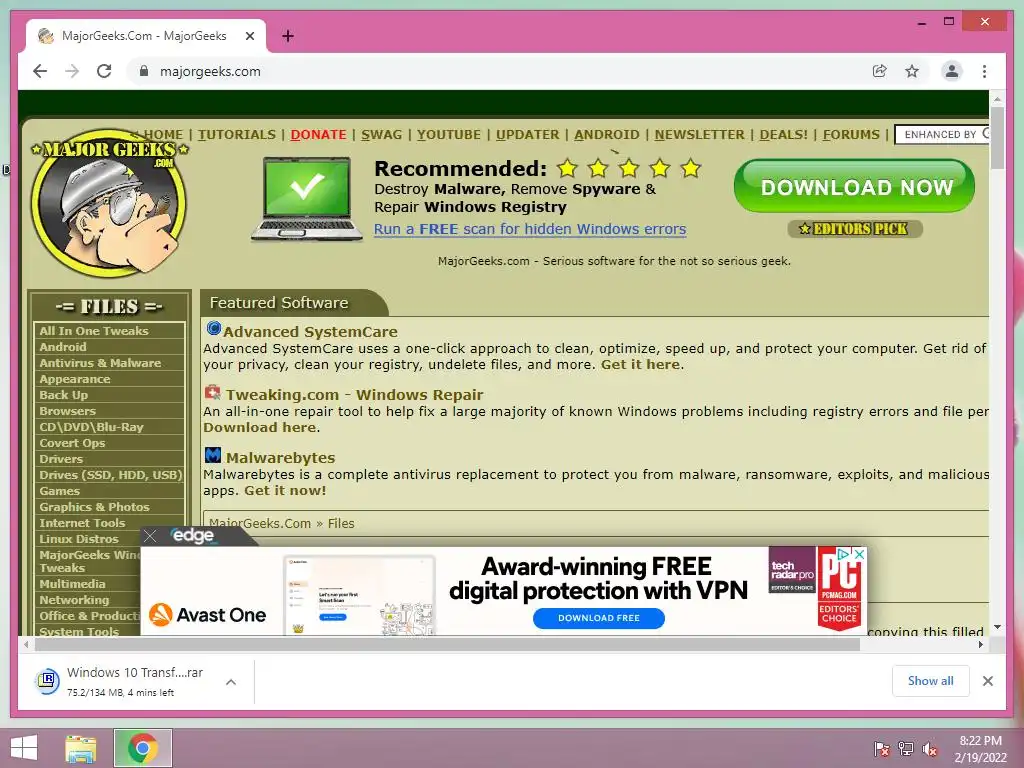This screenshot has width=1024, height=768.
Task: Go back with the browser back arrow
Action: coord(40,71)
